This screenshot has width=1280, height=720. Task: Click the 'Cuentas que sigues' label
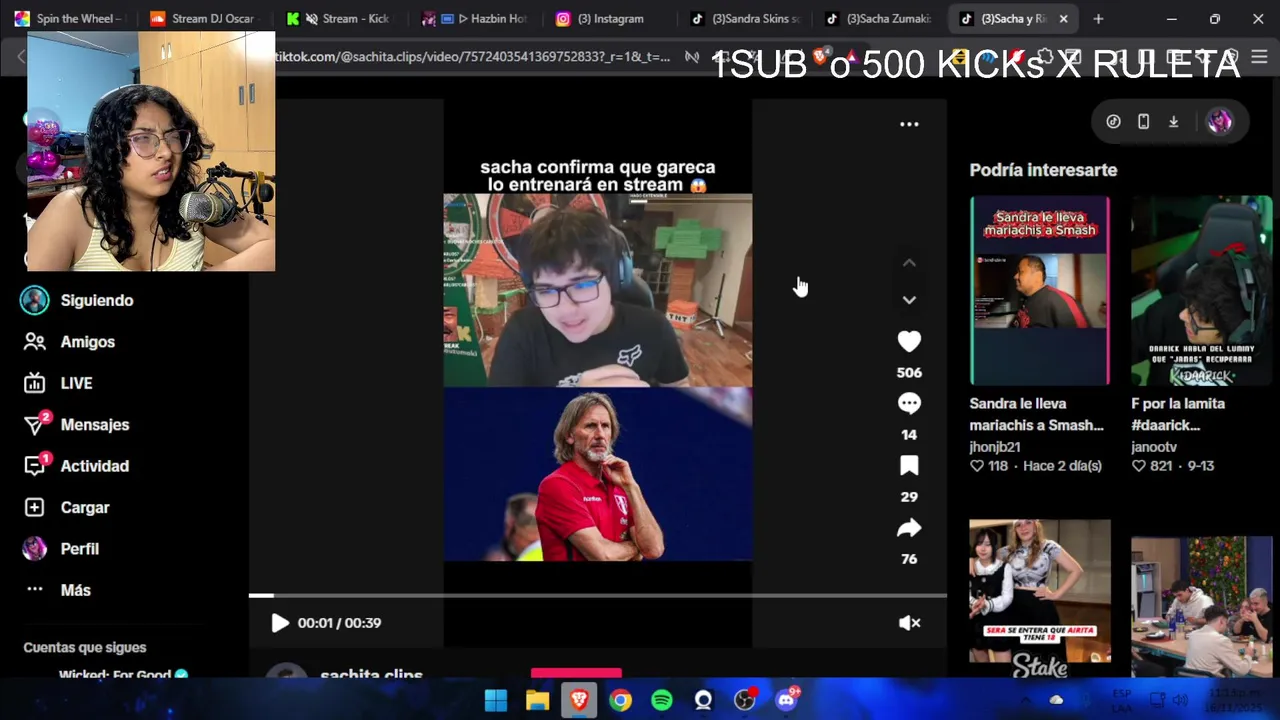(85, 648)
